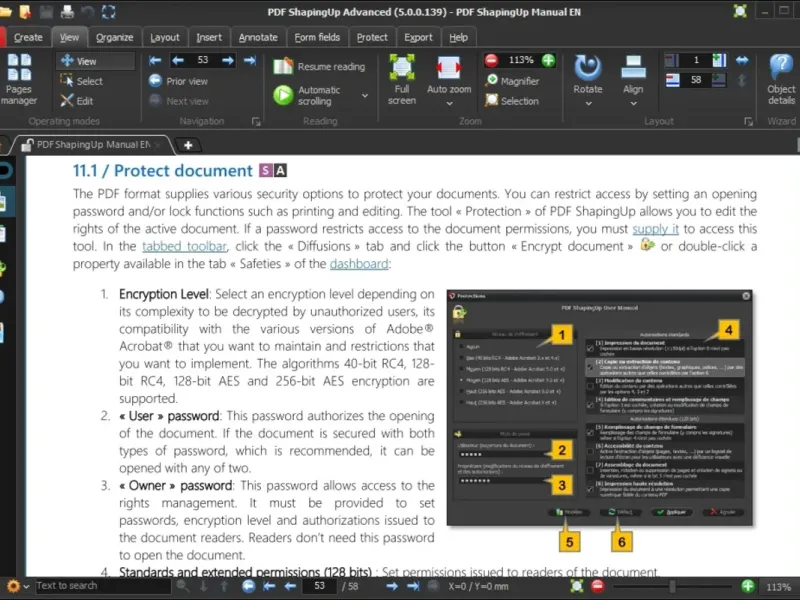
Task: Expand Align dropdown arrow
Action: point(633,104)
